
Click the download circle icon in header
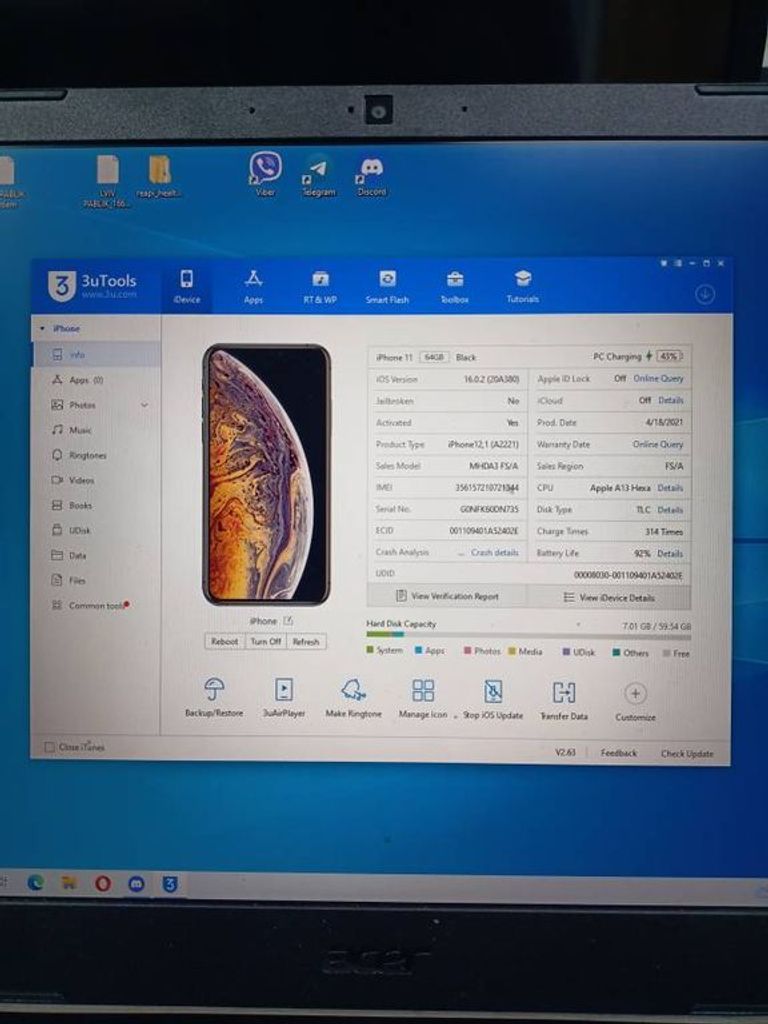click(705, 294)
